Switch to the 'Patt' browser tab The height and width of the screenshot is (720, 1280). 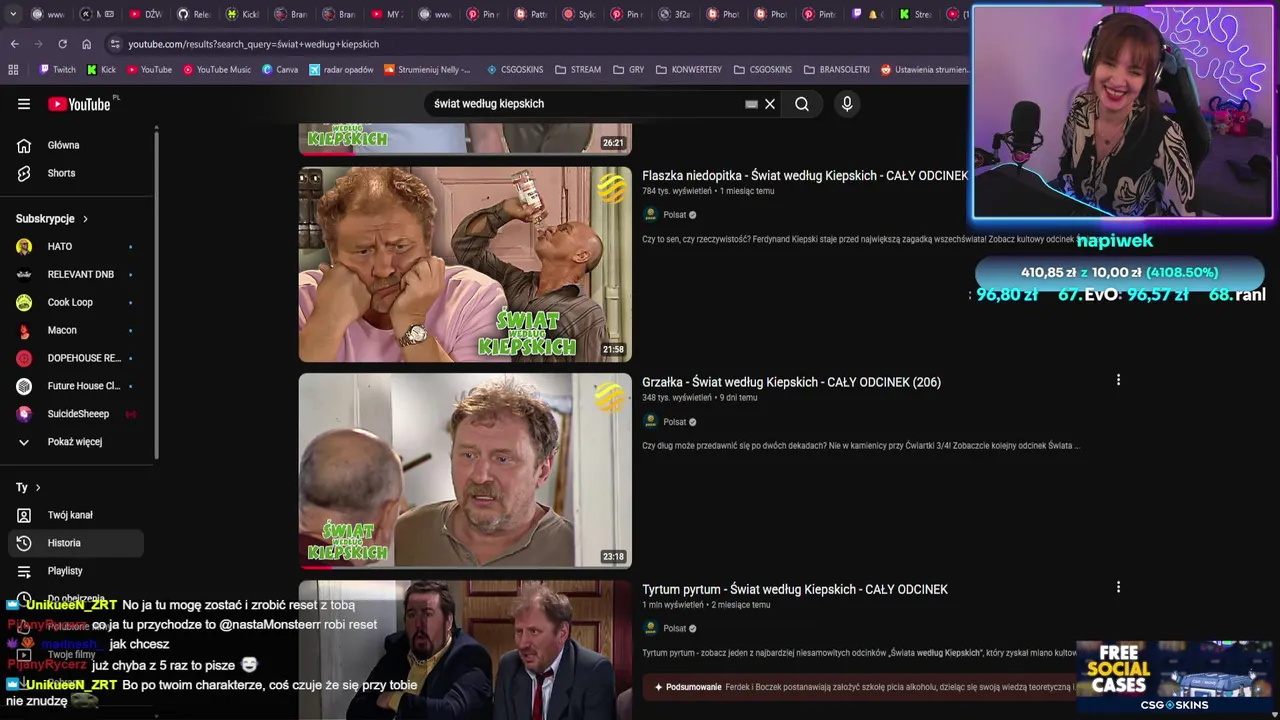tap(531, 14)
